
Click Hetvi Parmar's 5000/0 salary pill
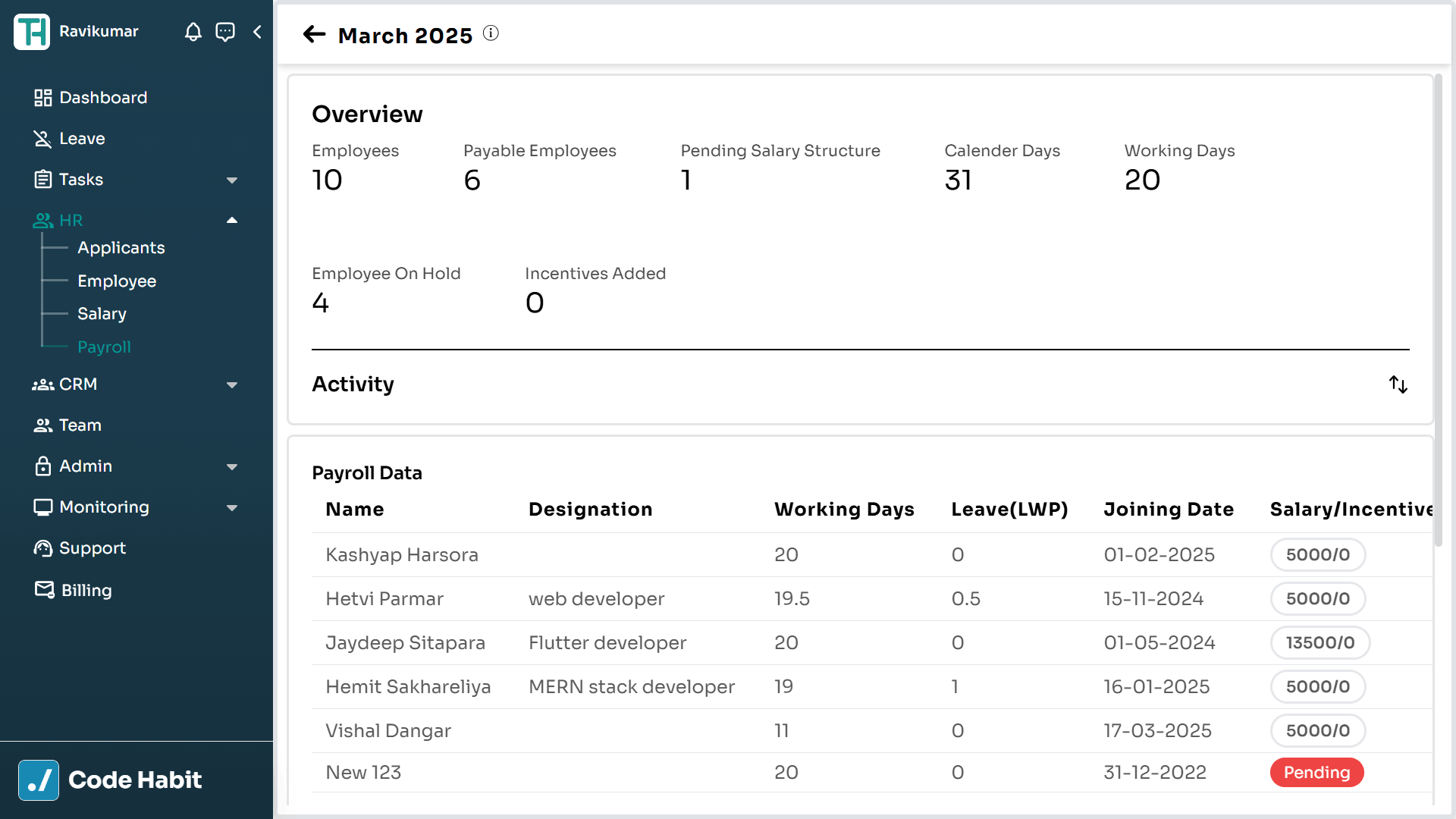(1318, 599)
